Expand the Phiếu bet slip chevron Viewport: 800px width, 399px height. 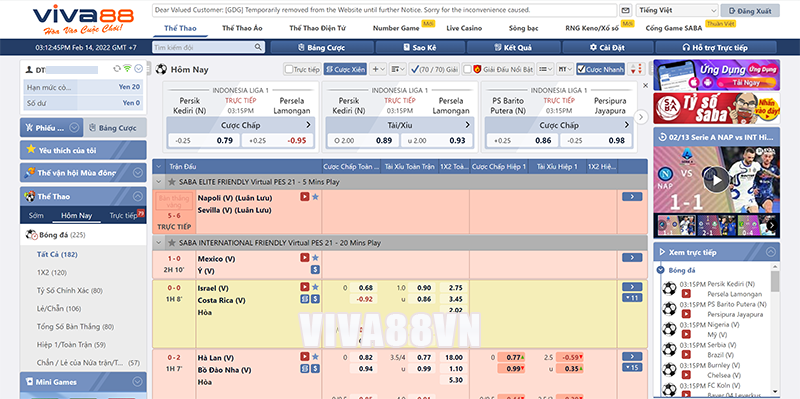(74, 128)
